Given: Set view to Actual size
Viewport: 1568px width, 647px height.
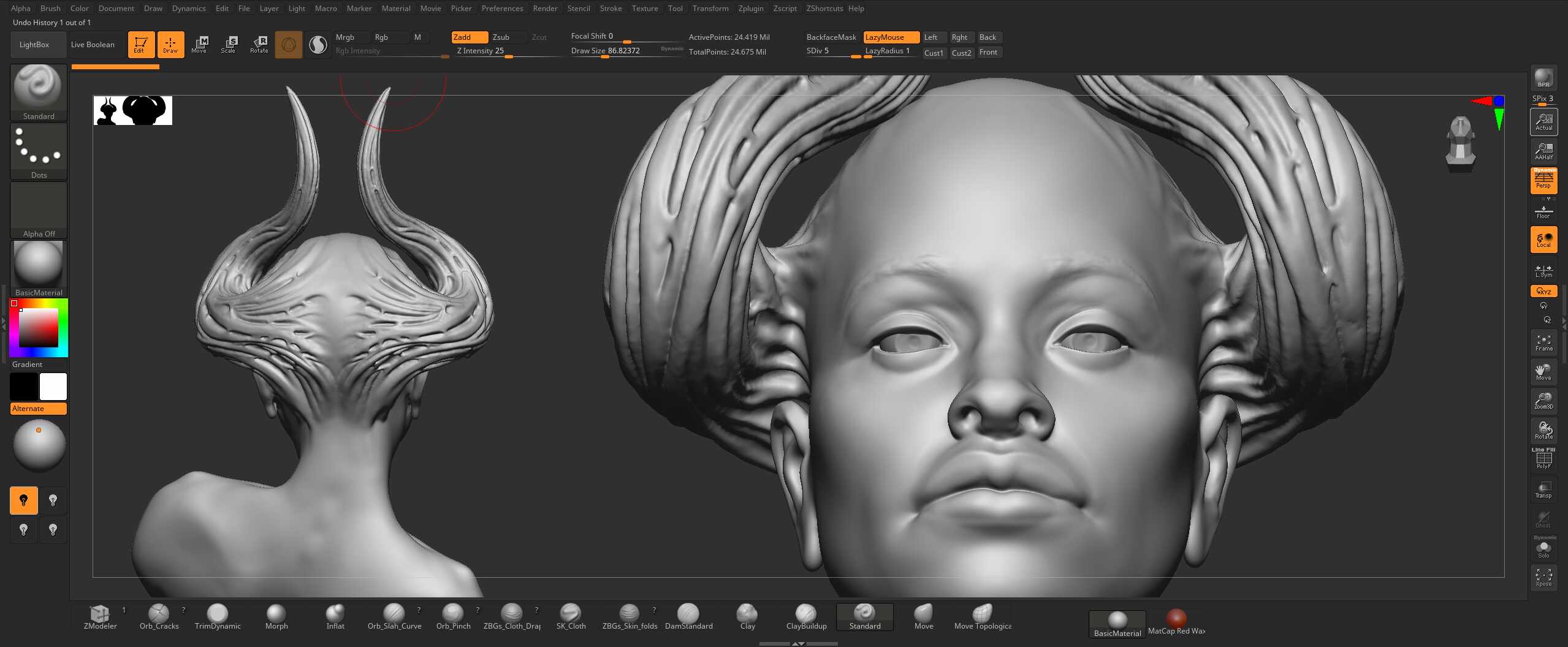Looking at the screenshot, I should click(1543, 121).
